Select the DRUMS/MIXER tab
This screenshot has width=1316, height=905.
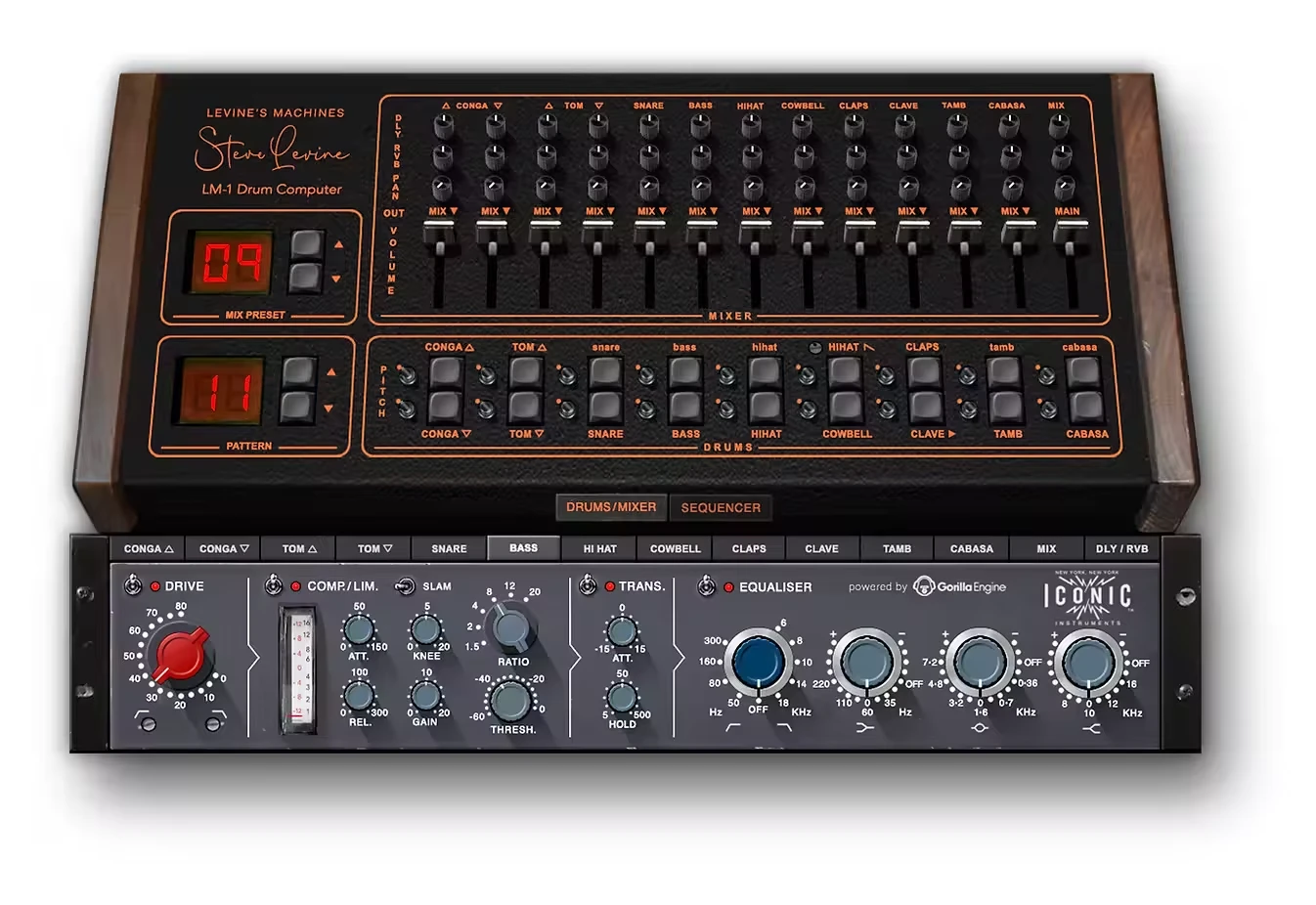coord(611,506)
